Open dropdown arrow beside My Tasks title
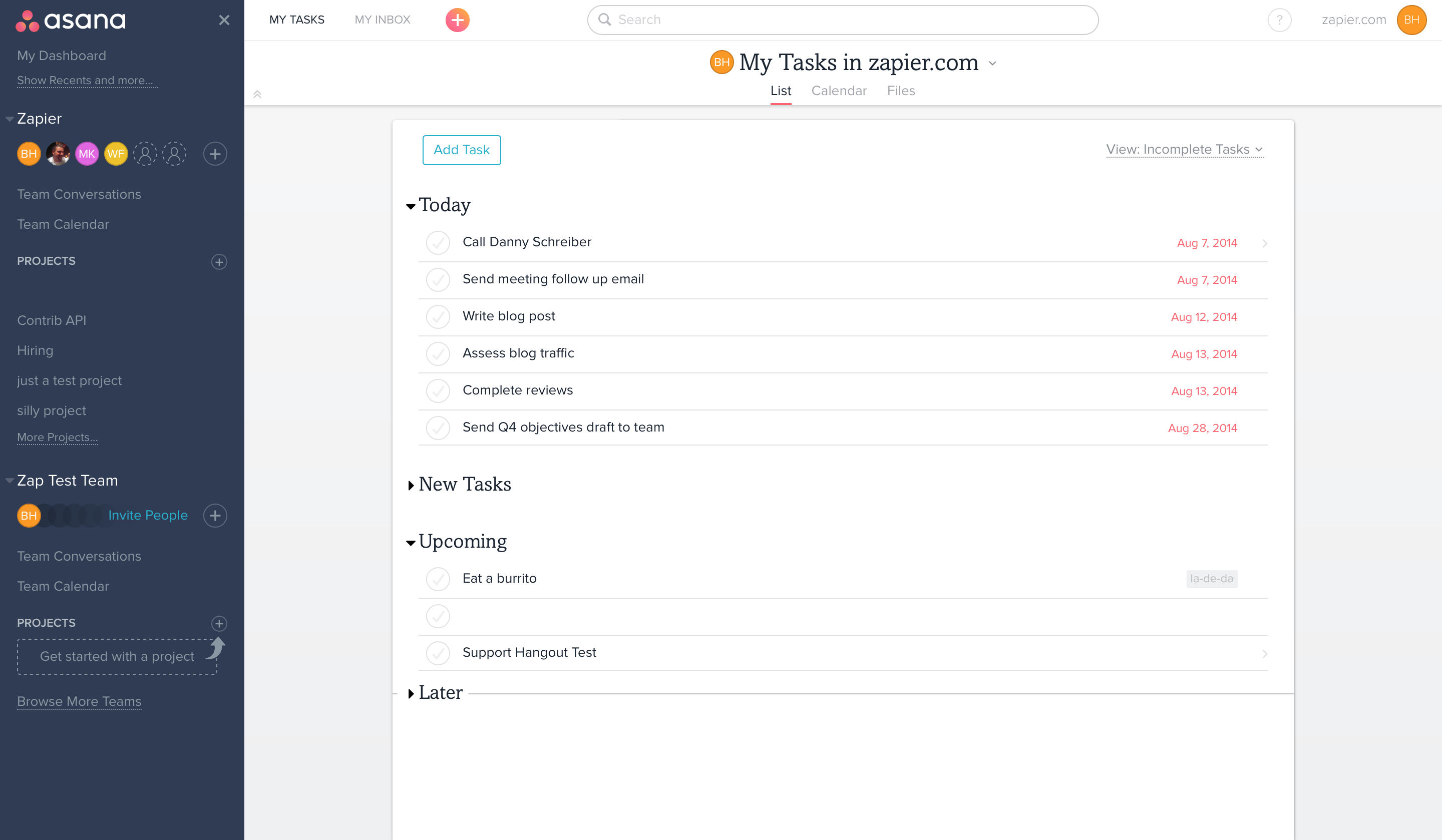The height and width of the screenshot is (840, 1442). pos(992,64)
